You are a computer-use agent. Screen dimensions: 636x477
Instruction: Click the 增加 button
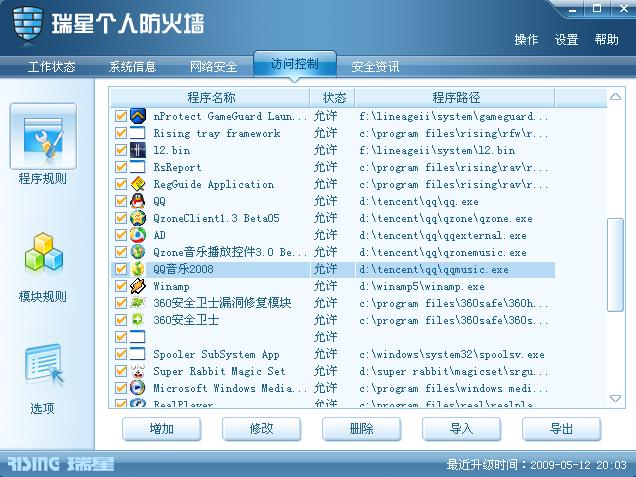tap(161, 429)
